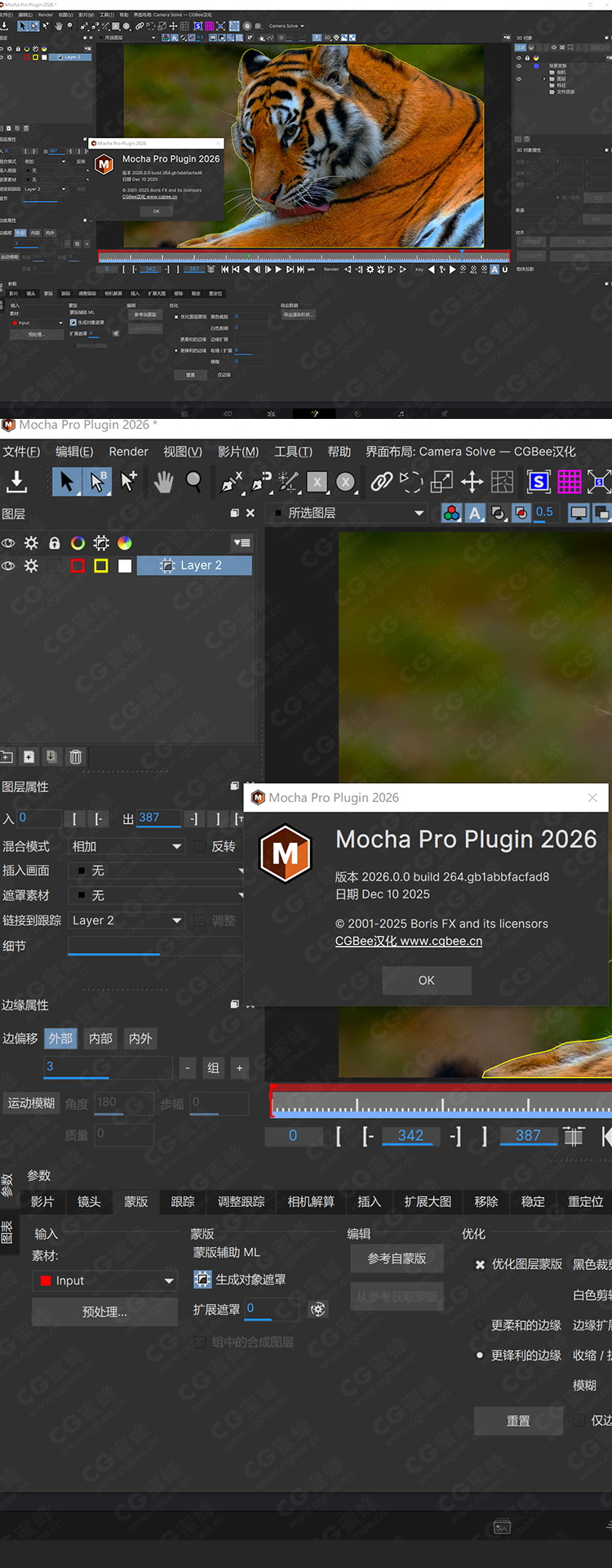
Task: Select the add-point arrow tool
Action: click(x=129, y=482)
